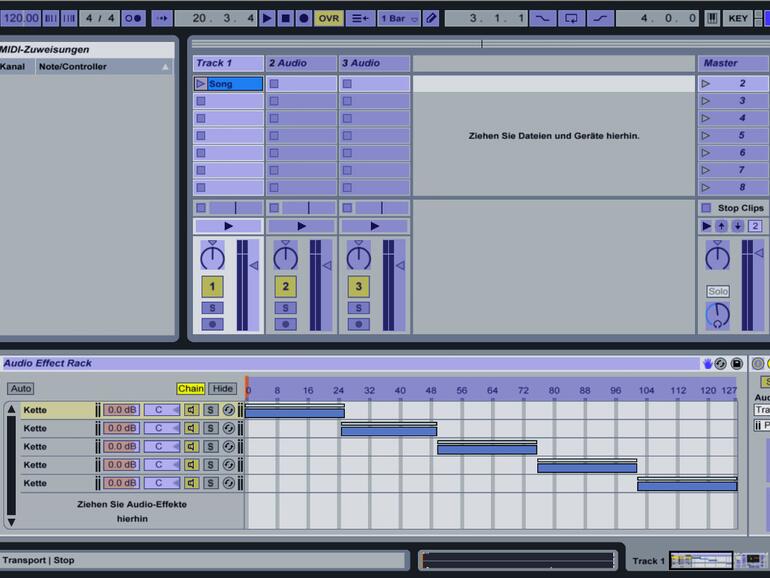Select the 2 Audio track header
Viewport: 770px width, 578px height.
tap(301, 63)
